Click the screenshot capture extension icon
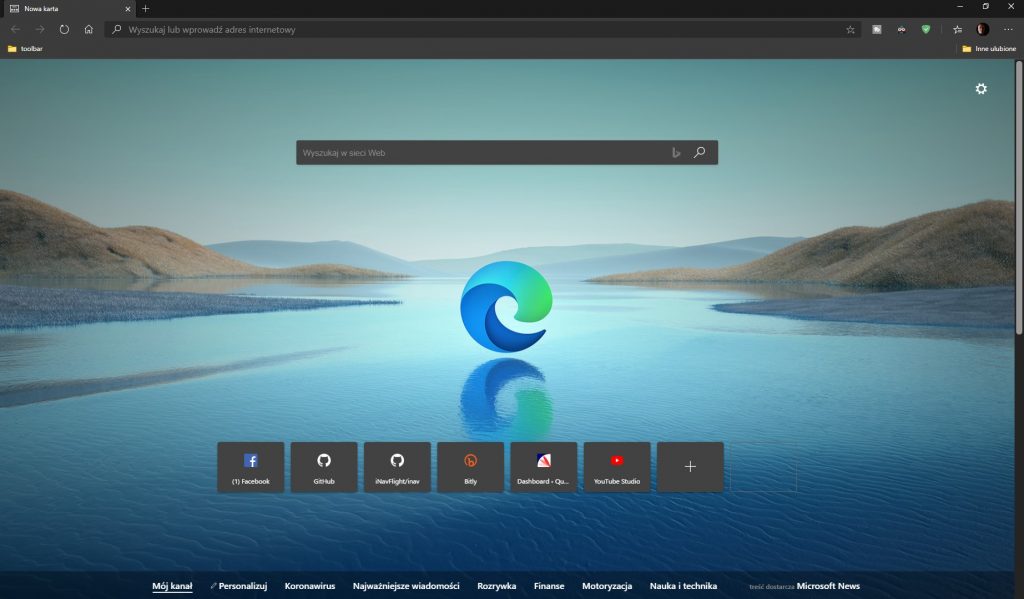 [x=877, y=30]
